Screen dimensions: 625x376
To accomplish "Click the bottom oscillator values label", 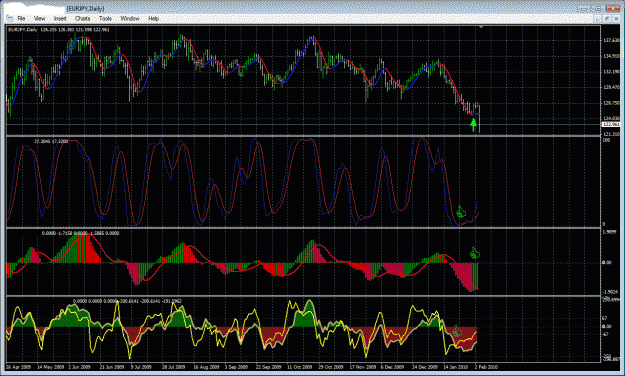I will (x=127, y=301).
